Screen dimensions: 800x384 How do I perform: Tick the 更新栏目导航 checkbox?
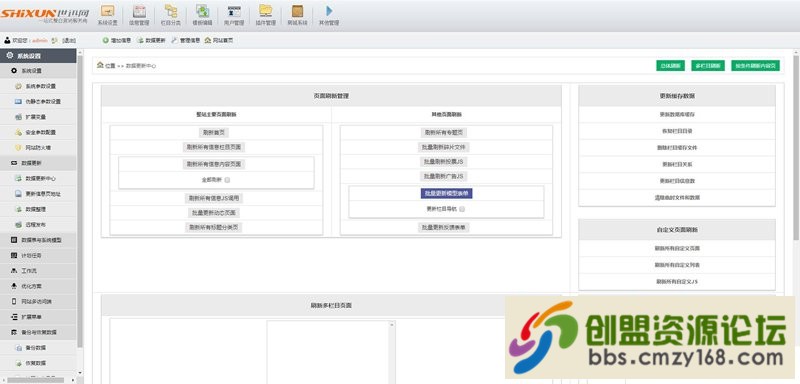point(462,209)
